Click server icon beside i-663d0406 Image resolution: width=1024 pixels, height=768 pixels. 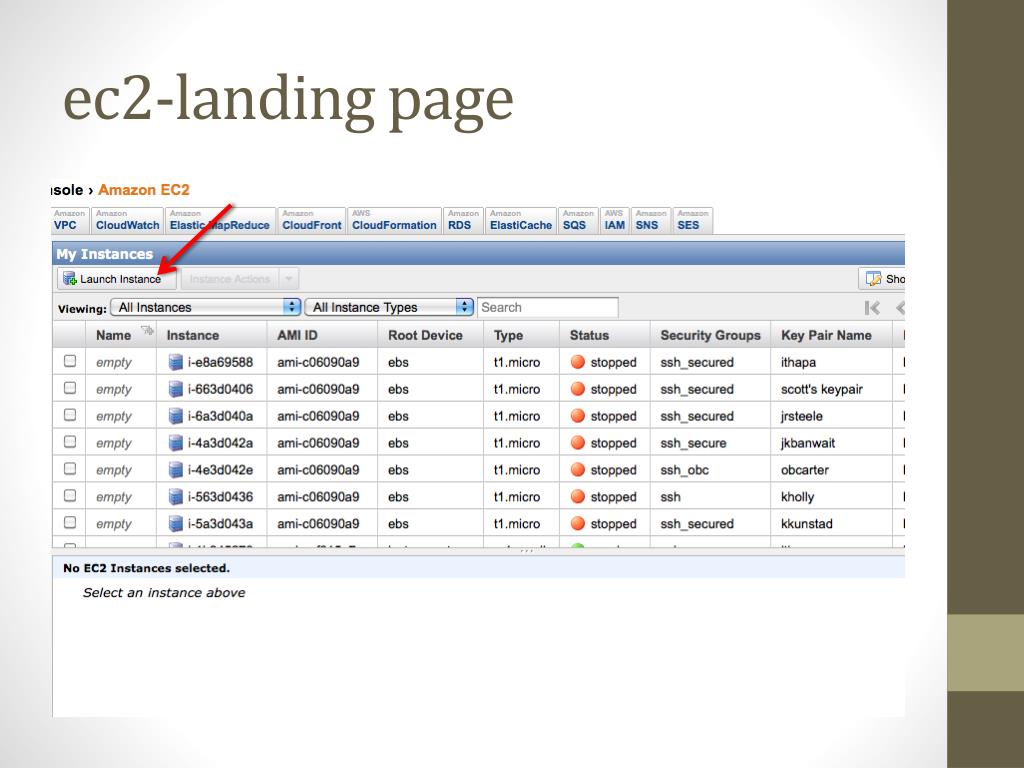pos(176,389)
